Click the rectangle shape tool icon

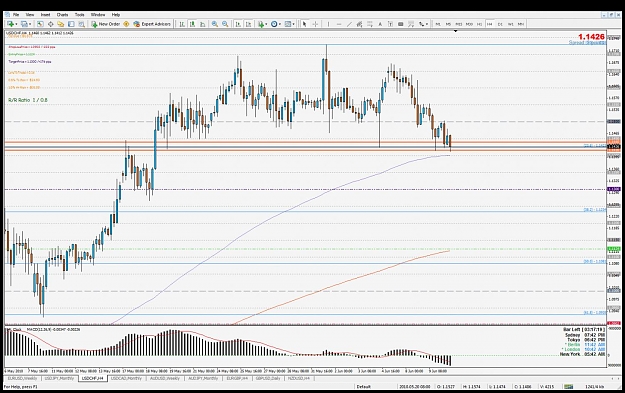[x=401, y=24]
